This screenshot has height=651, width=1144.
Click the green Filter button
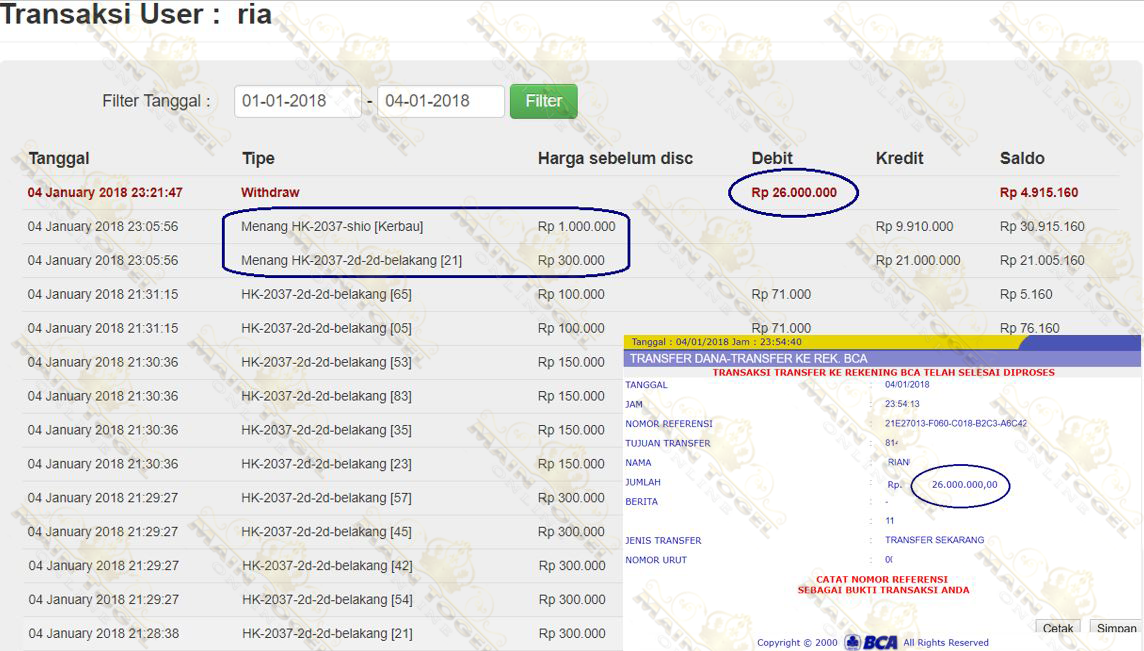click(543, 101)
